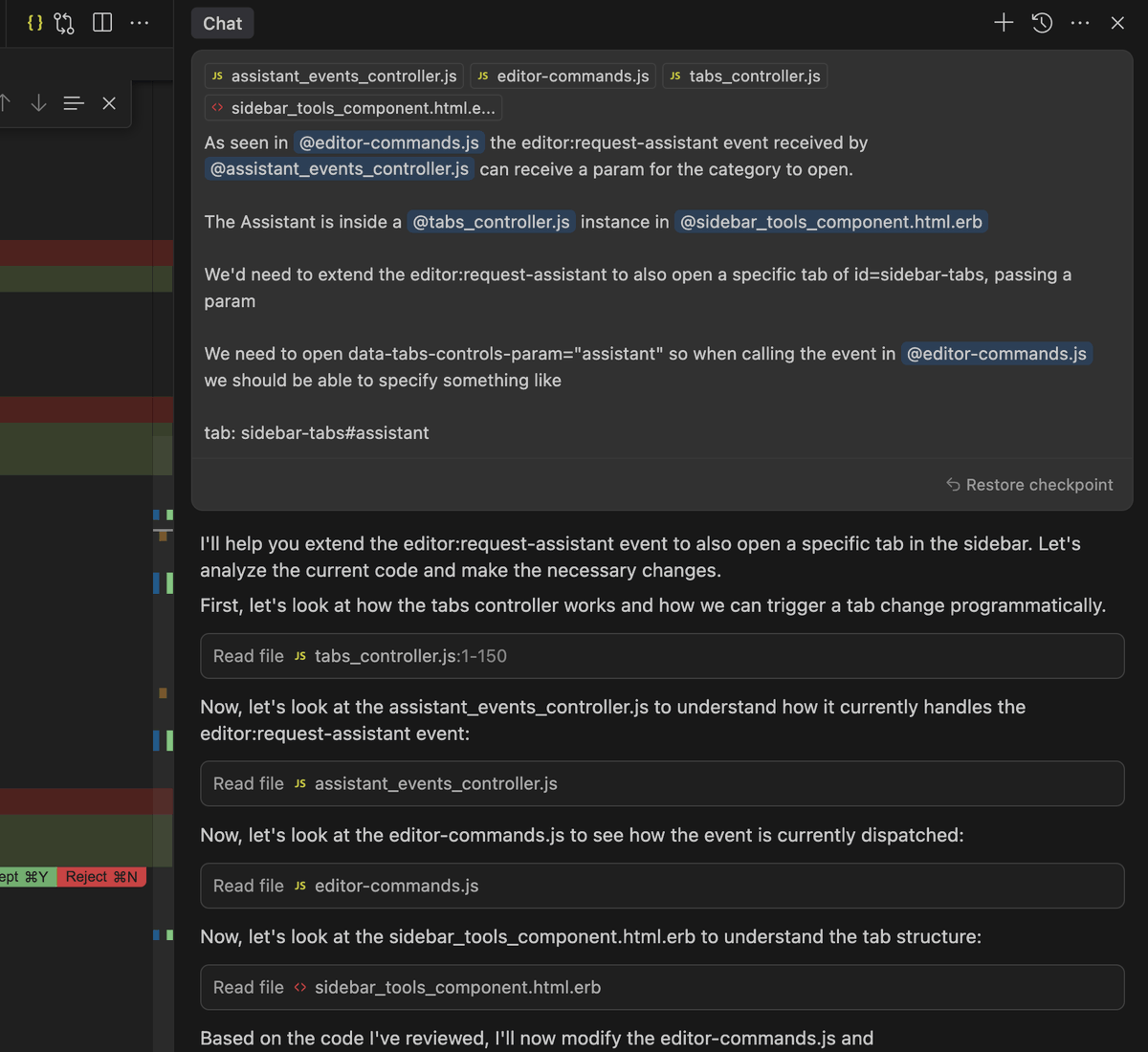
Task: Click first @editor-commands.js mention
Action: point(388,142)
